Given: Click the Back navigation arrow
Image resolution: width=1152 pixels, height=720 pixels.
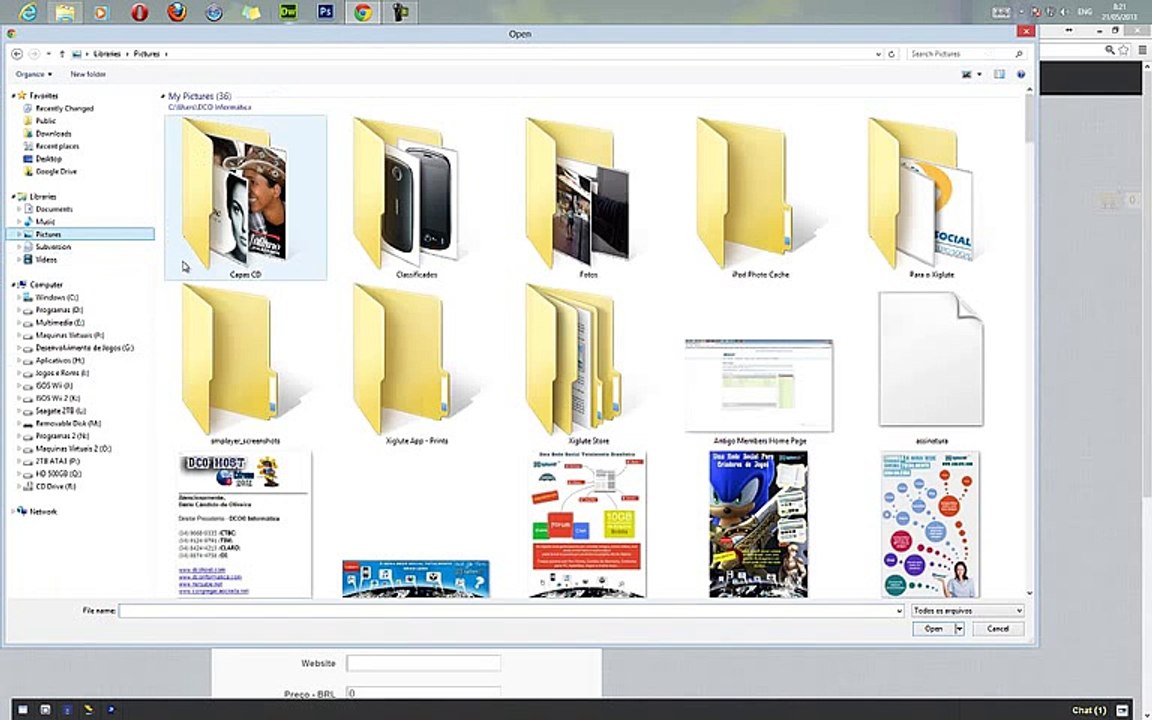Looking at the screenshot, I should coord(16,54).
